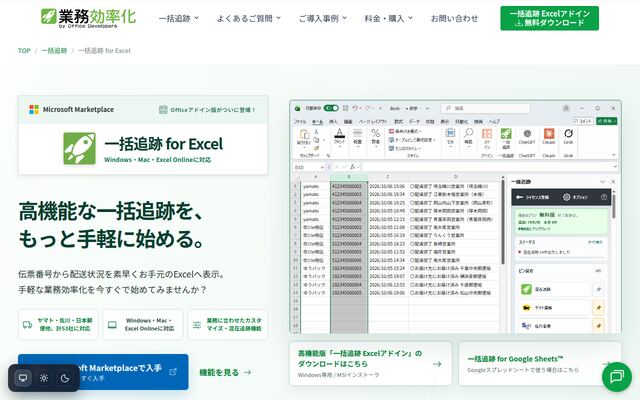Select the system theme monitor icon
This screenshot has width=640, height=400.
(x=23, y=378)
